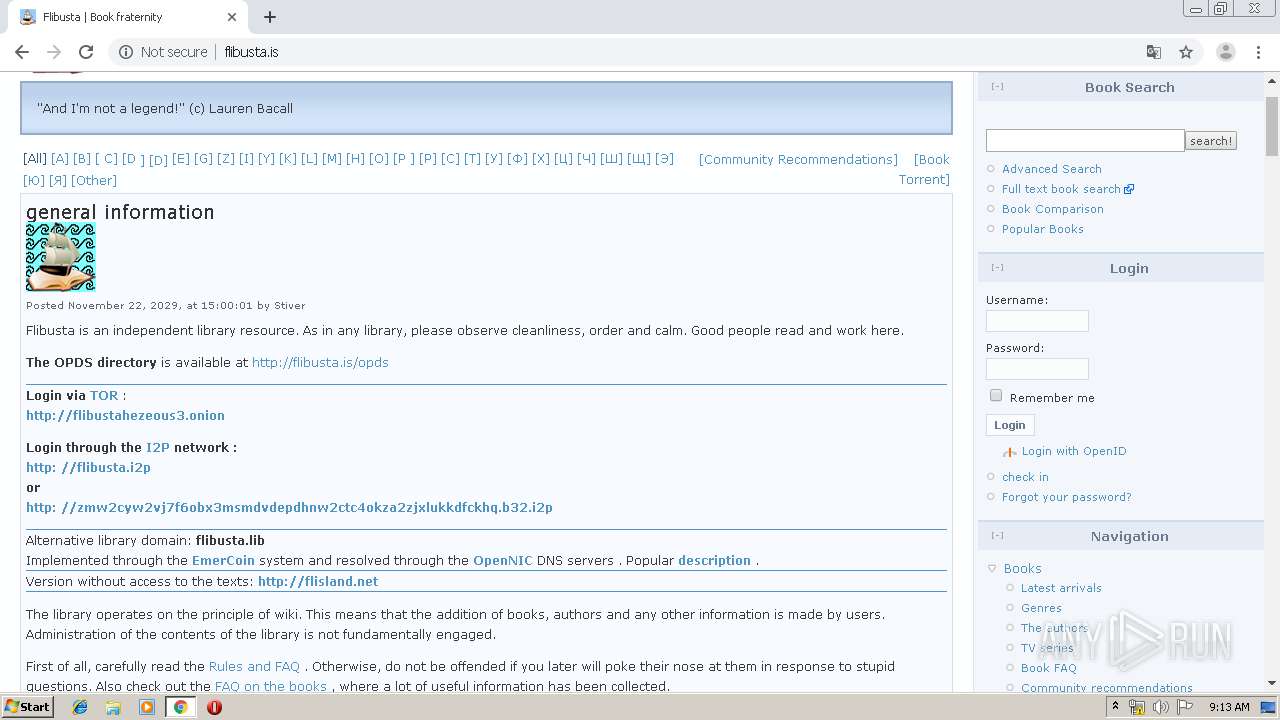This screenshot has width=1280, height=720.
Task: Open Windows Start menu
Action: [28, 707]
